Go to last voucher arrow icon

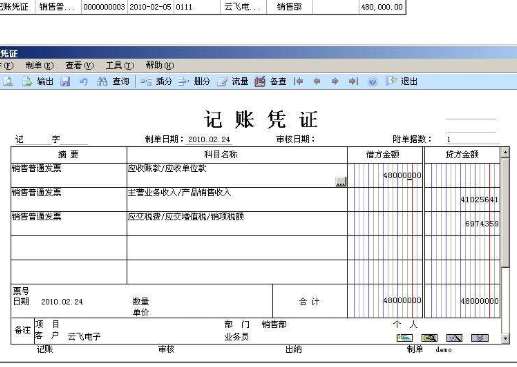[353, 81]
